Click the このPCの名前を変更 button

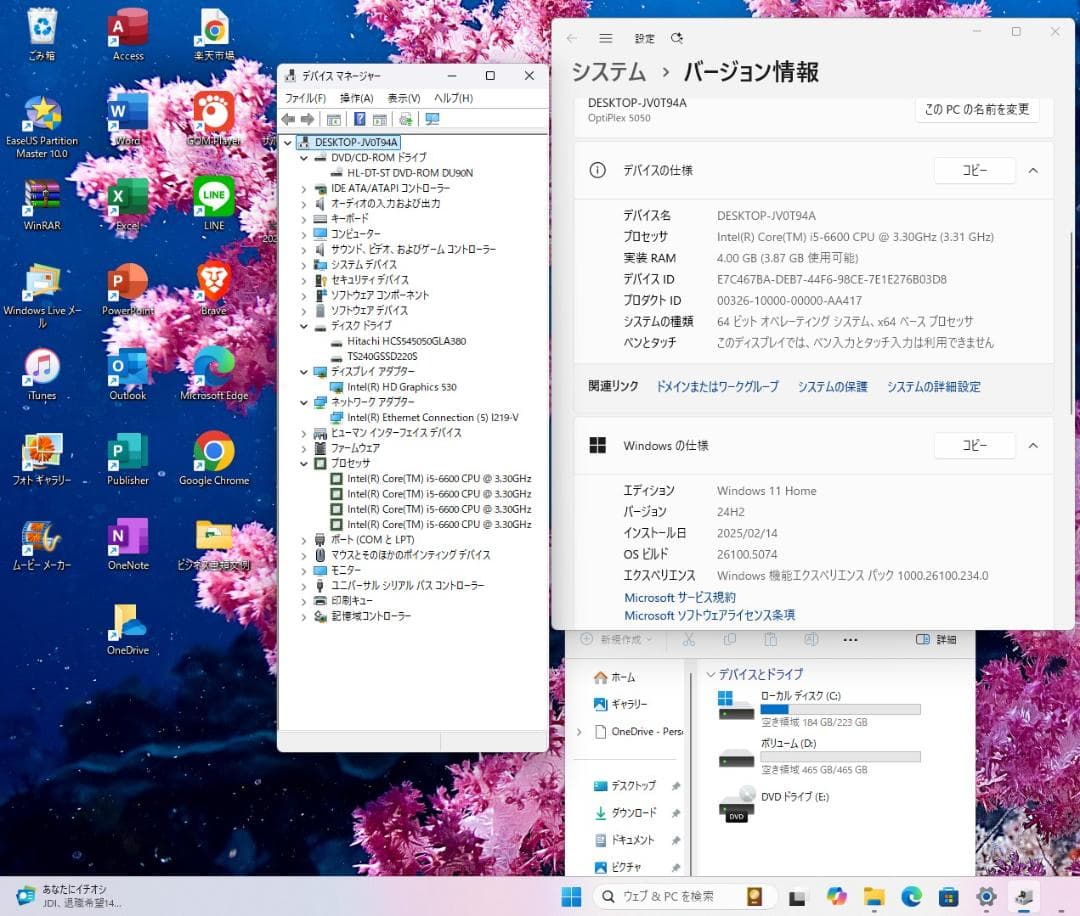977,110
